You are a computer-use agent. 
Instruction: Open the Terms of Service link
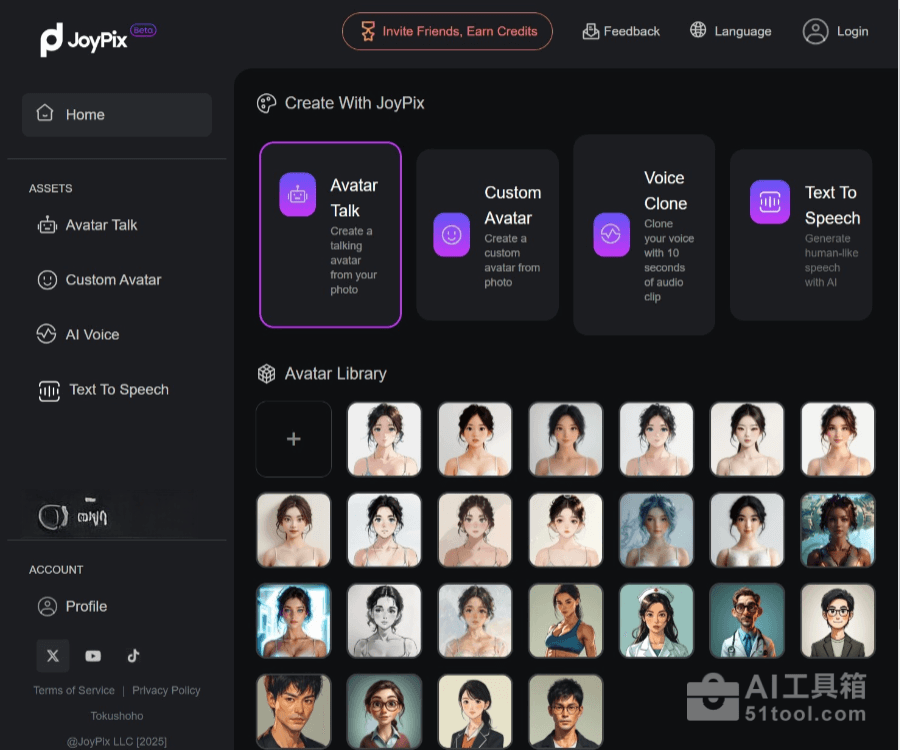click(x=74, y=690)
